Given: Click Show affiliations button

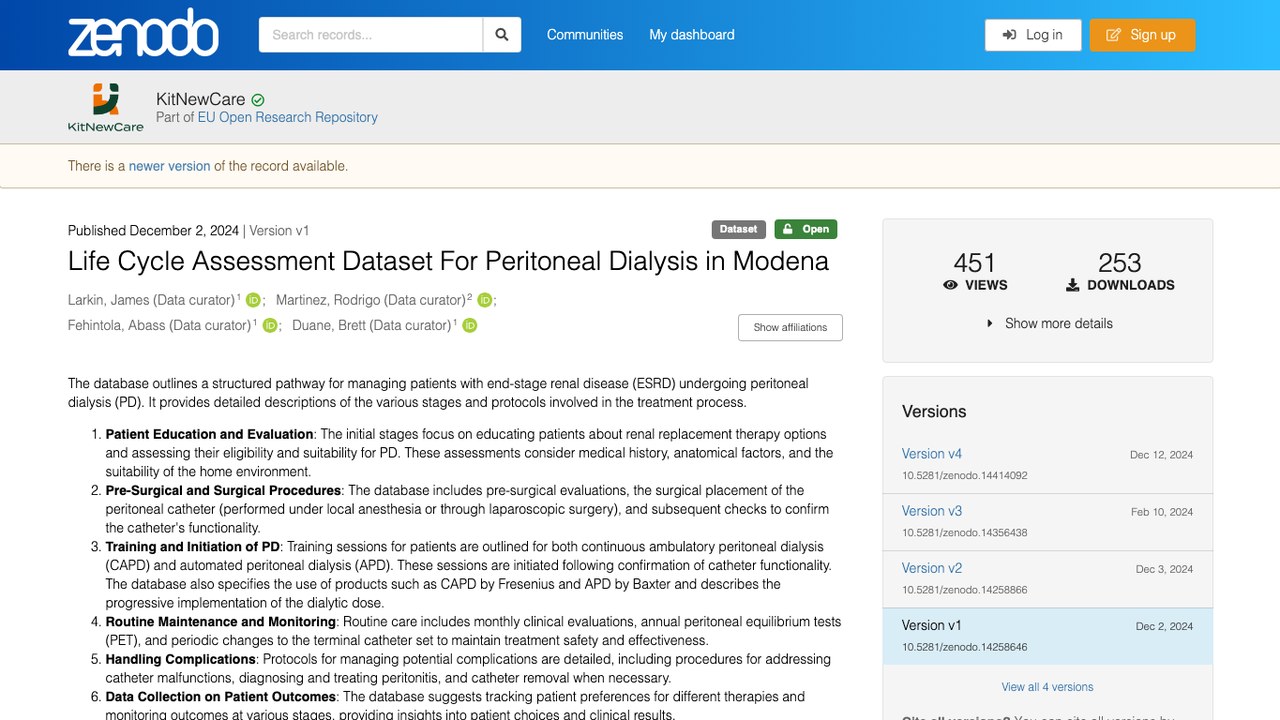Looking at the screenshot, I should coord(790,327).
